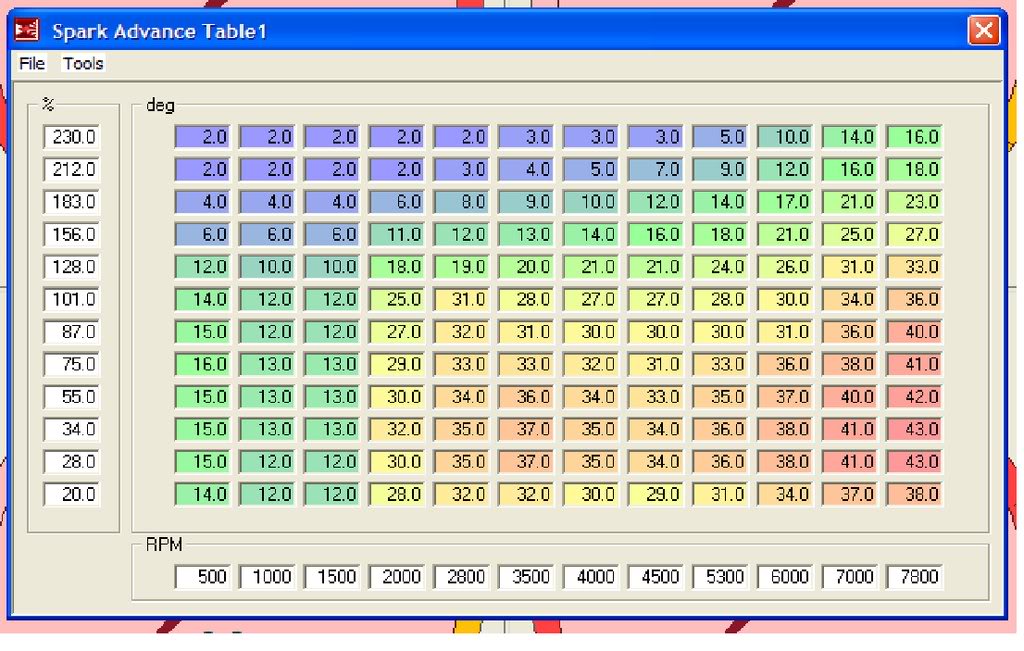Select the 87.0 load value field
The height and width of the screenshot is (651, 1024).
pyautogui.click(x=71, y=331)
